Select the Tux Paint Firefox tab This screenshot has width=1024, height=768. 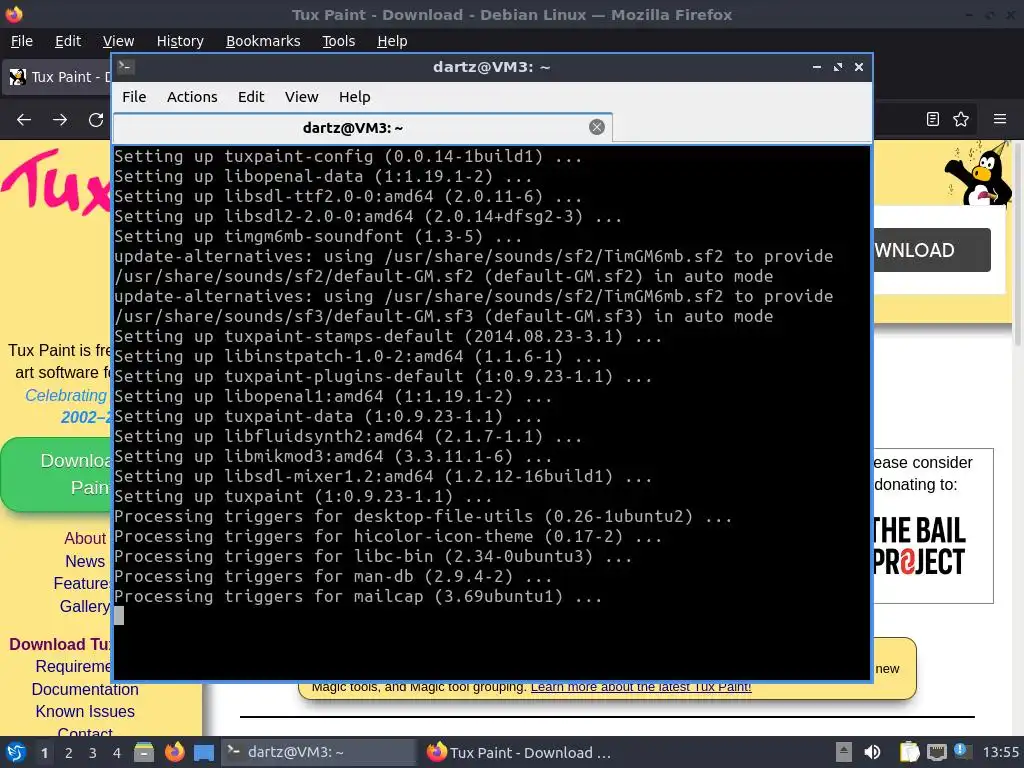pos(57,77)
